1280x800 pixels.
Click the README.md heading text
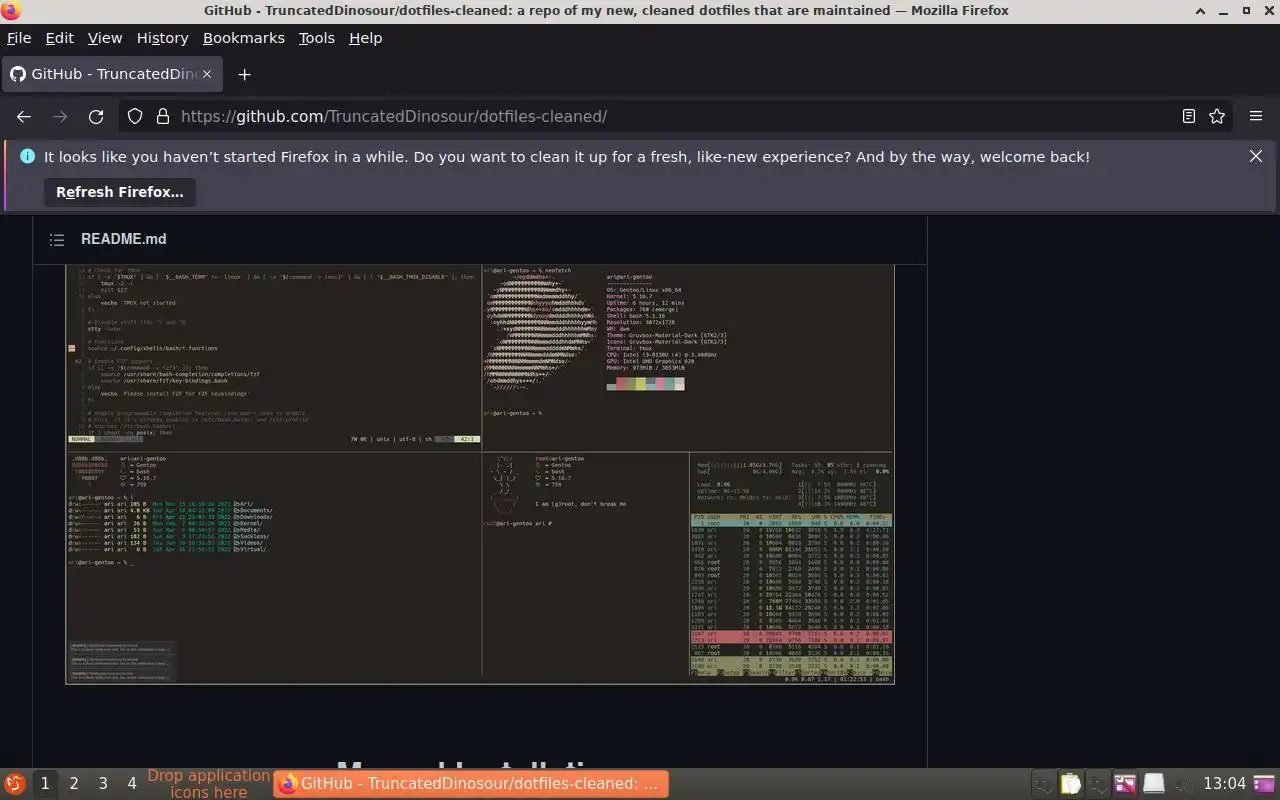click(124, 239)
